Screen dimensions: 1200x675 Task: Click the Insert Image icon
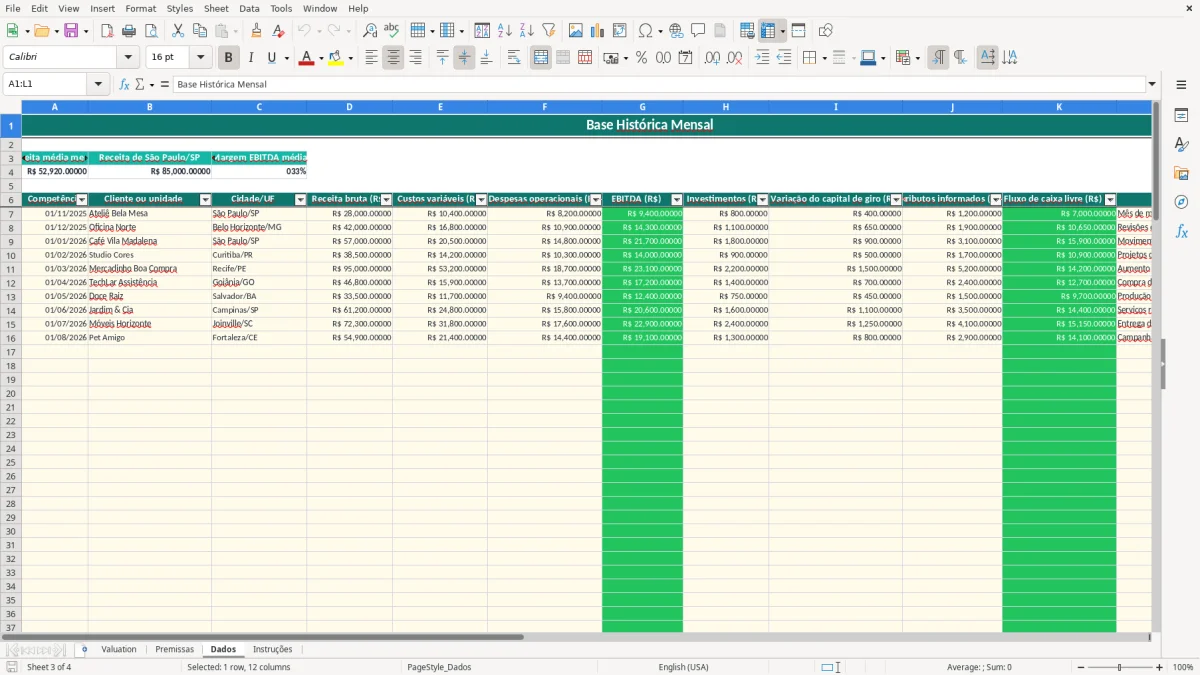point(575,31)
